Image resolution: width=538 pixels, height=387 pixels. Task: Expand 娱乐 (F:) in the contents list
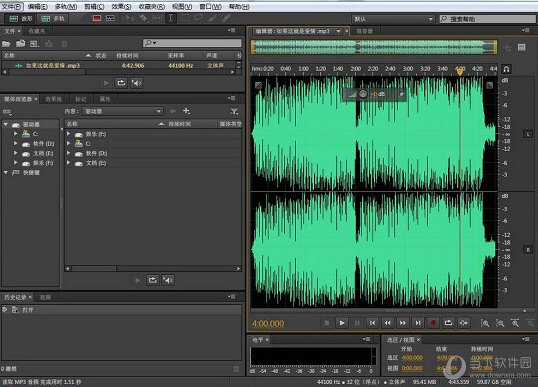point(69,134)
